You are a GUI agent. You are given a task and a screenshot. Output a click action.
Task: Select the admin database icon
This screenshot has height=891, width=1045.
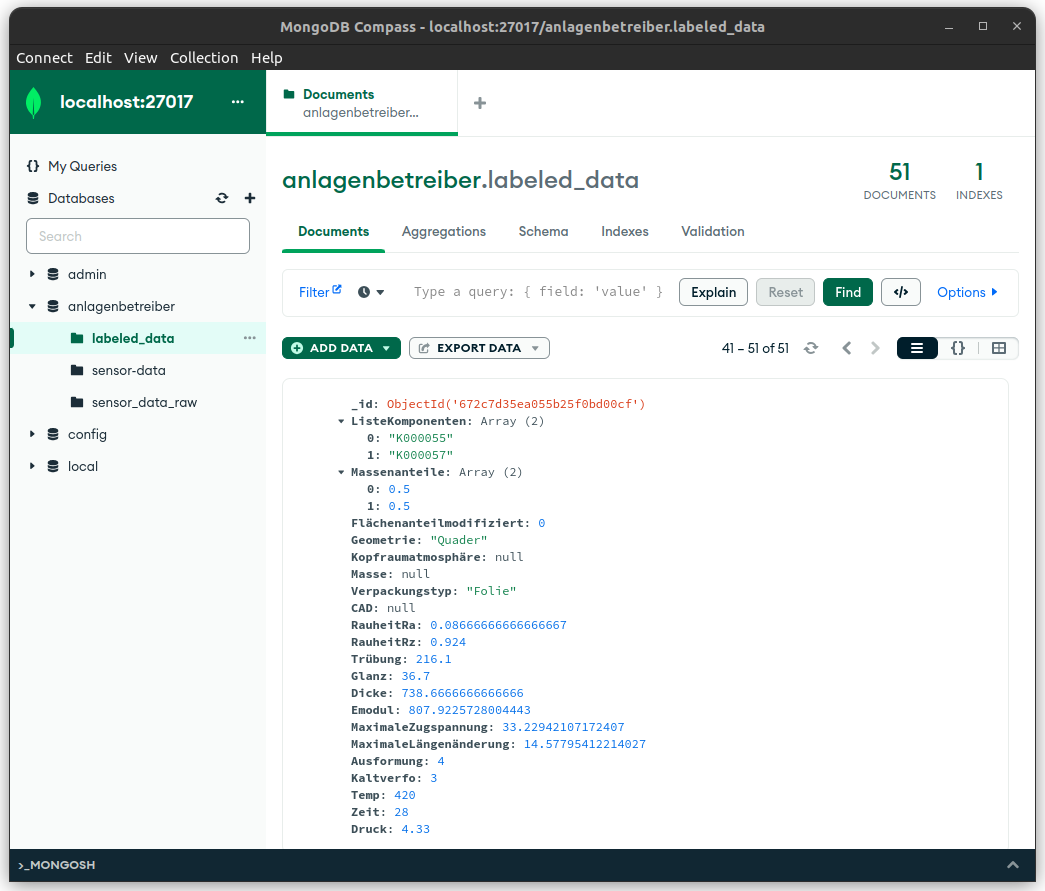point(53,275)
